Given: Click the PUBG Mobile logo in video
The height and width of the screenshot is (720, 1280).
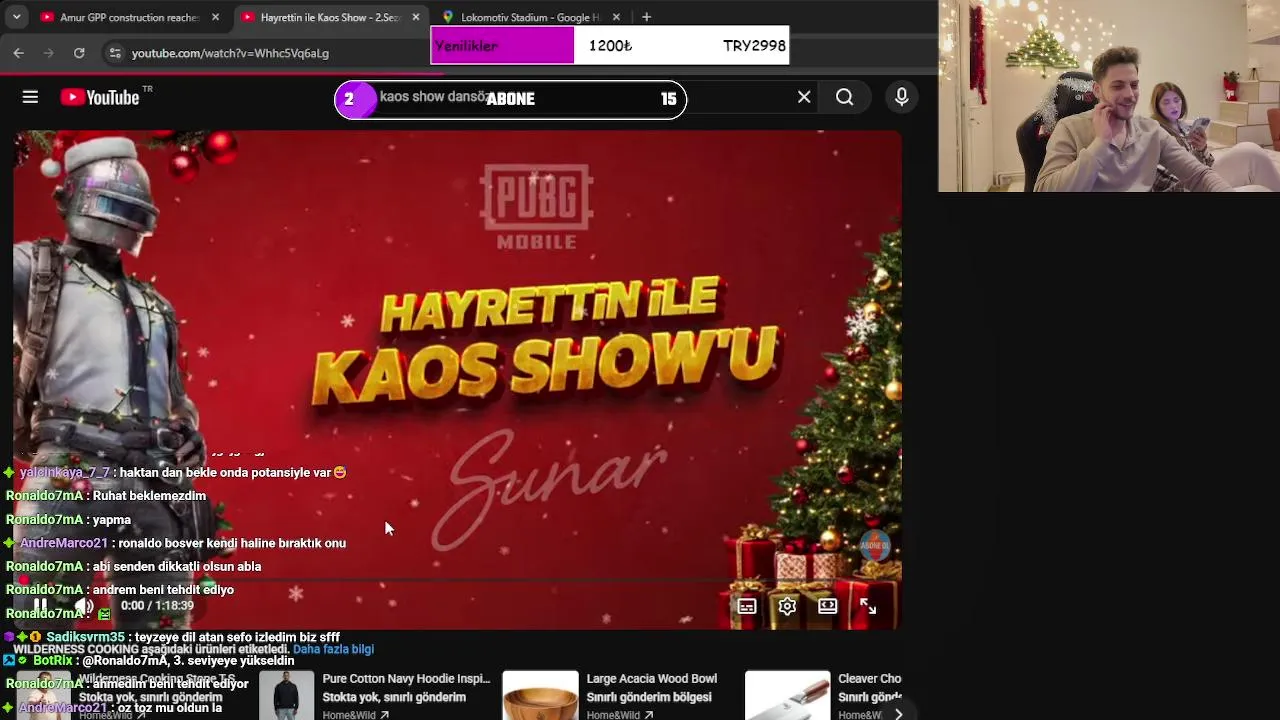Looking at the screenshot, I should 537,208.
